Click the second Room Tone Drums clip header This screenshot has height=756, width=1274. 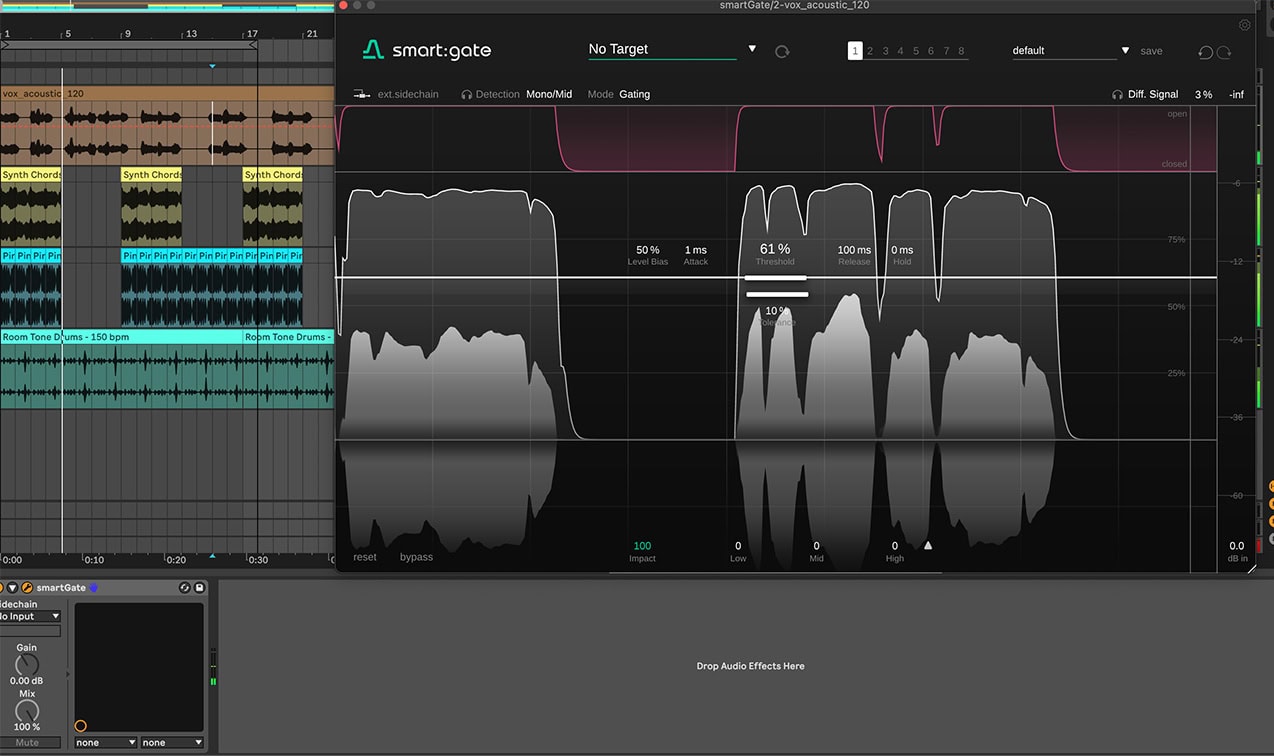(288, 337)
